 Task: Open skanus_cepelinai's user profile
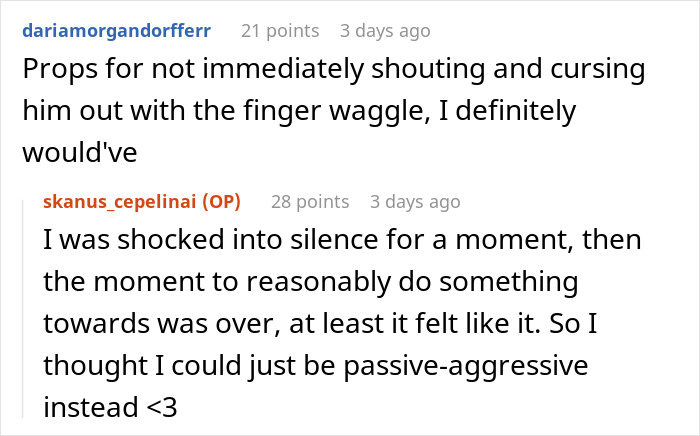120,202
